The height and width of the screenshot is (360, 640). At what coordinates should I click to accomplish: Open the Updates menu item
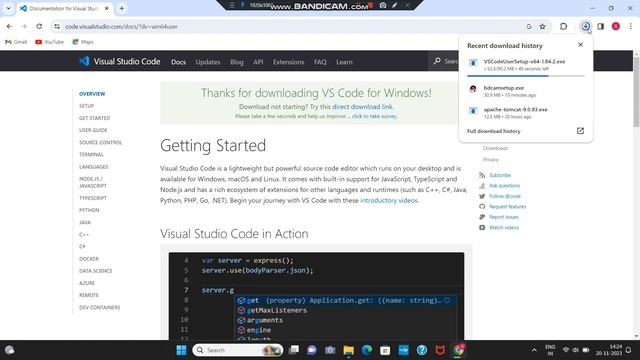coord(208,62)
